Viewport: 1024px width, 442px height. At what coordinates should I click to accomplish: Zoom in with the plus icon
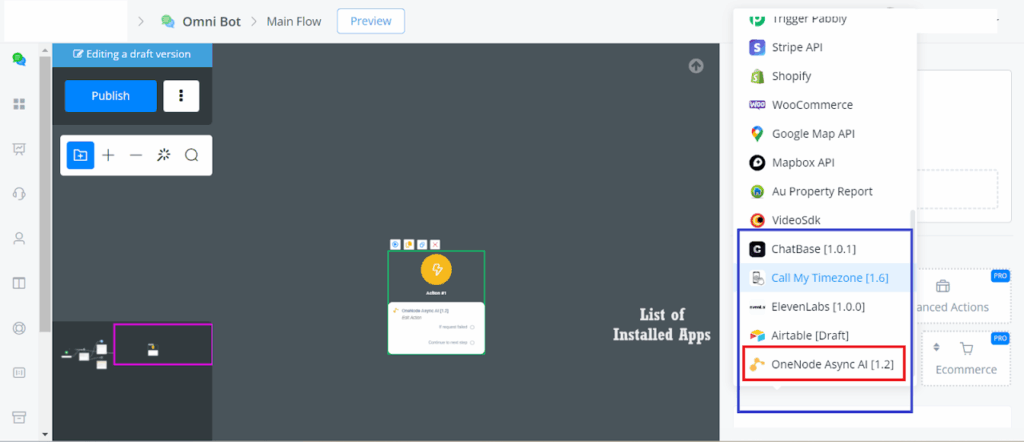click(108, 155)
